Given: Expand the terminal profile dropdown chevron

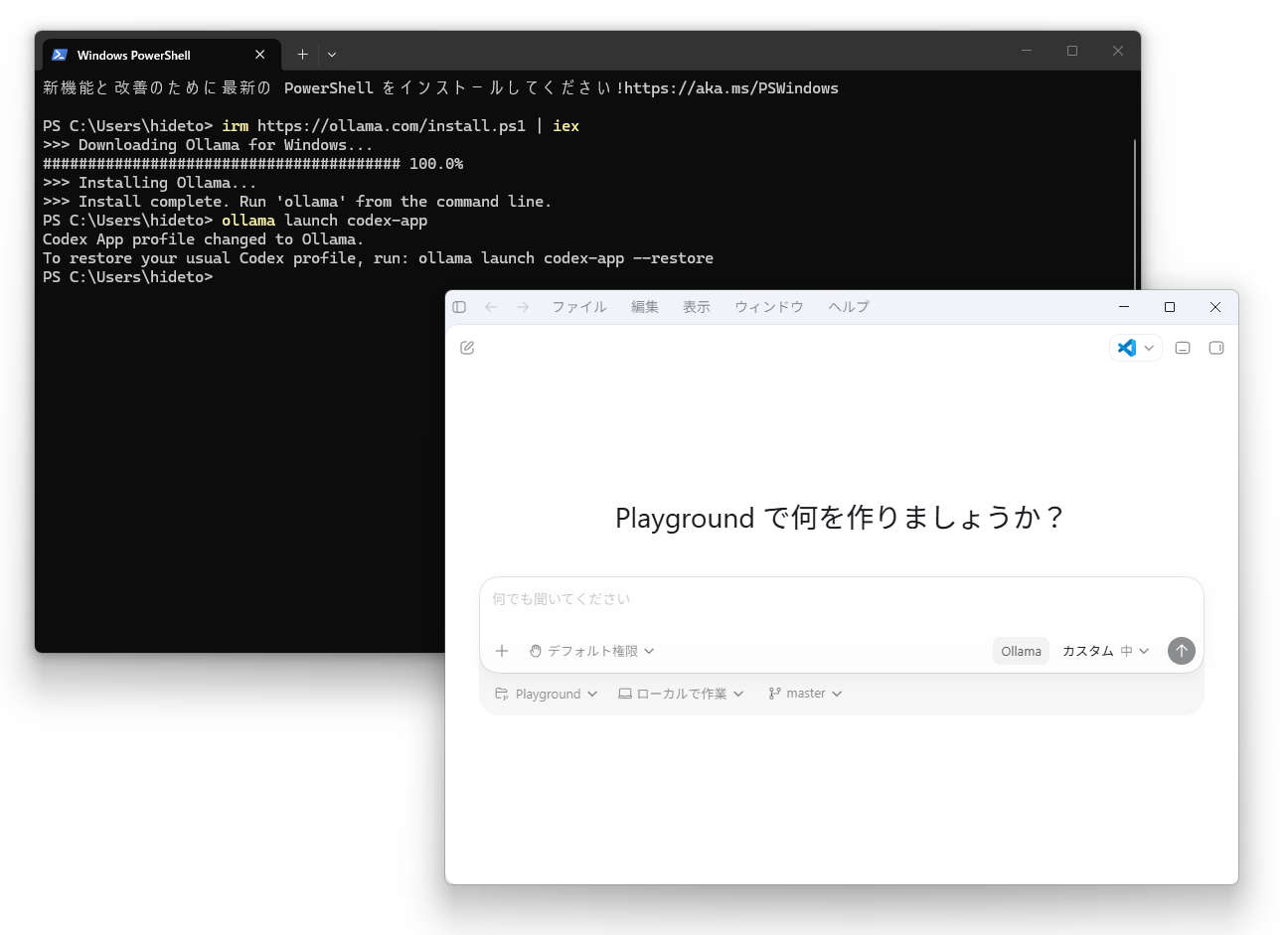Looking at the screenshot, I should [x=332, y=55].
